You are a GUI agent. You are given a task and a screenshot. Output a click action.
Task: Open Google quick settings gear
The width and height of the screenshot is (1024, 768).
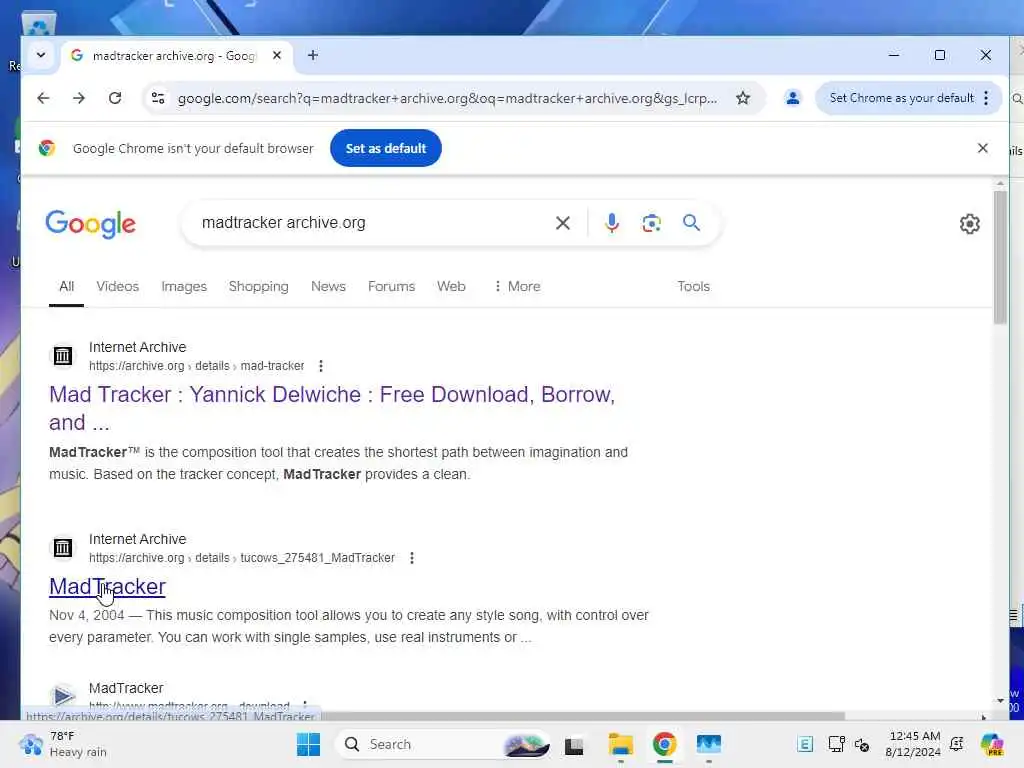969,224
